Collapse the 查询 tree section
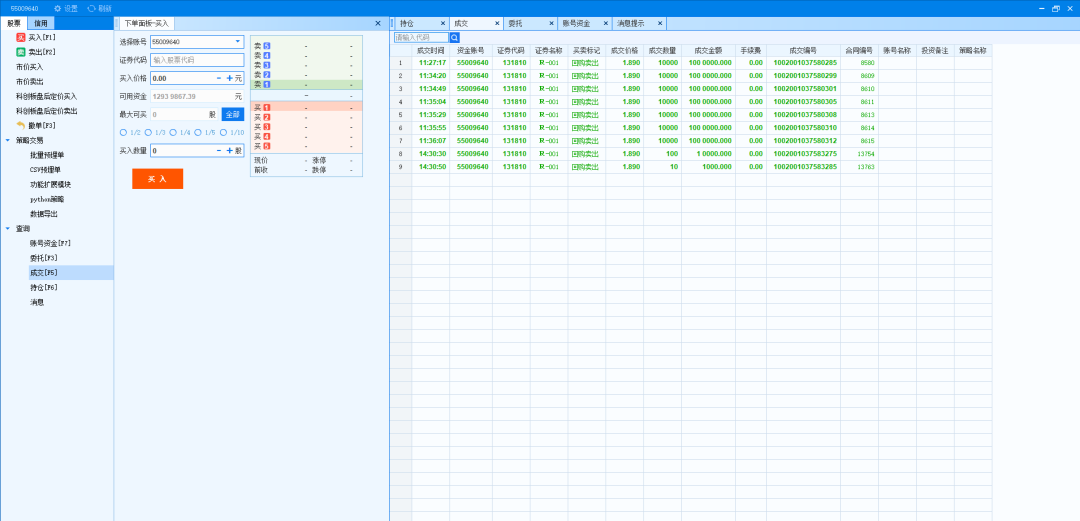Screen dimensions: 1080x521 click(8, 228)
